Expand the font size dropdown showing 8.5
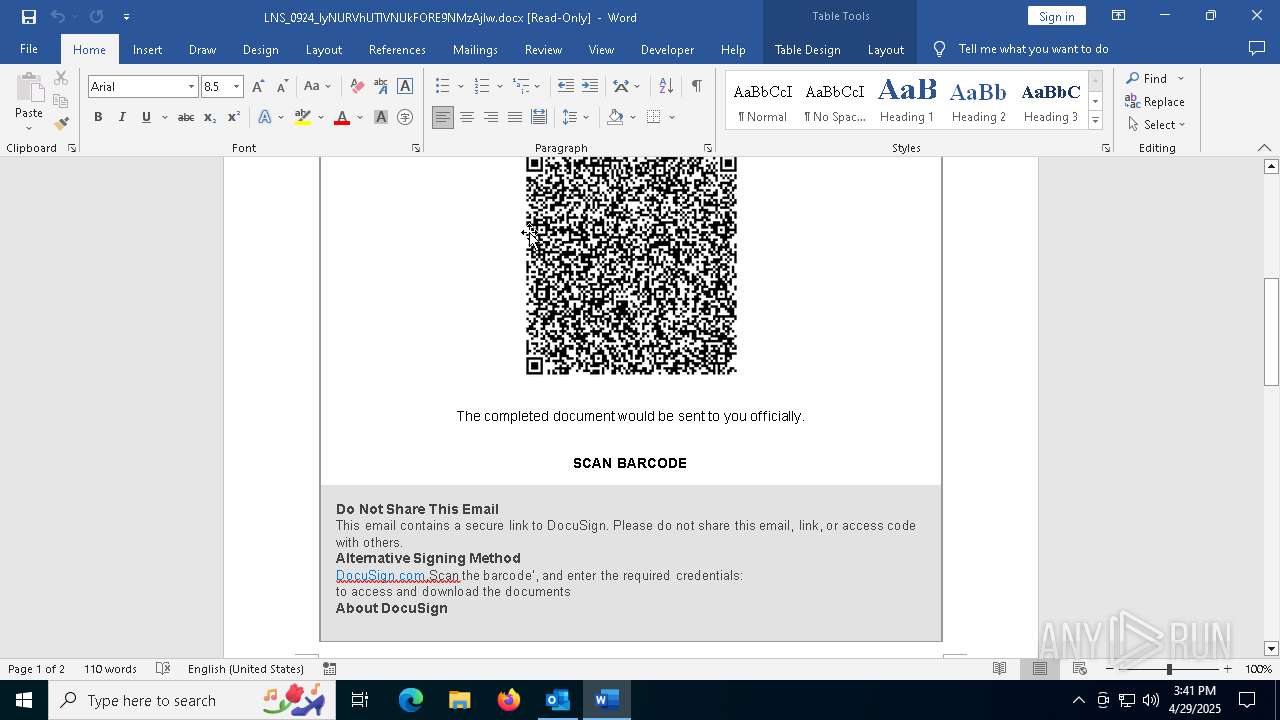This screenshot has width=1280, height=720. [x=237, y=87]
